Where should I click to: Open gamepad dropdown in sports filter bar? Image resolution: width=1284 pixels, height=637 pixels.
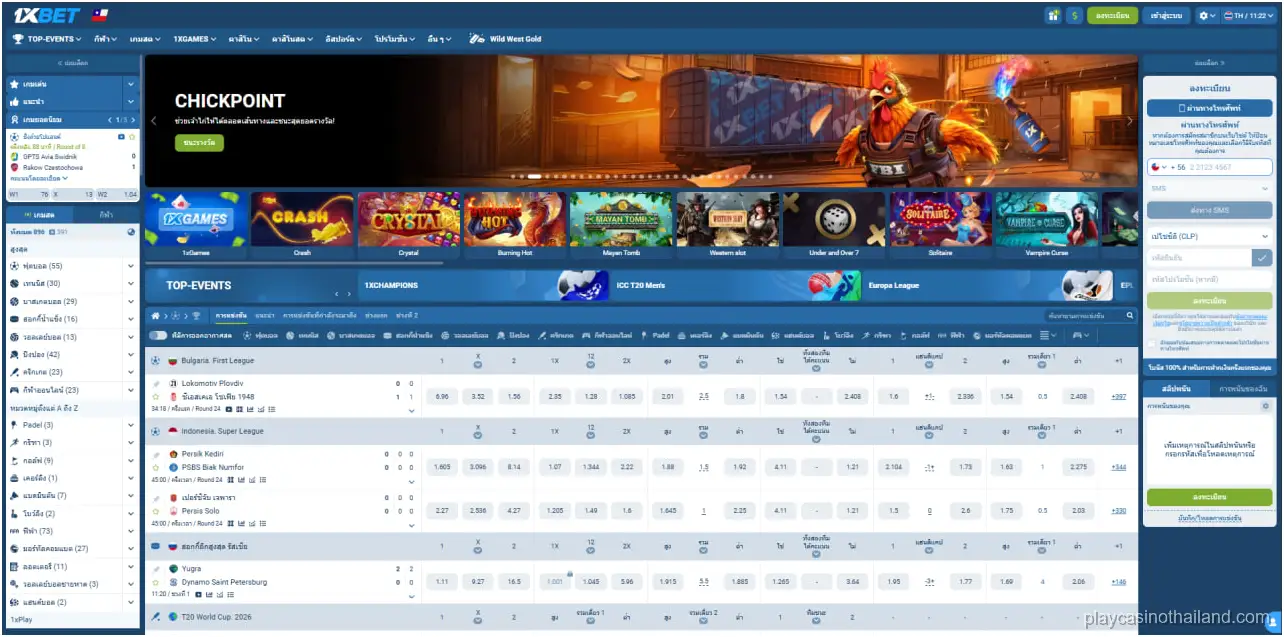pos(1081,335)
